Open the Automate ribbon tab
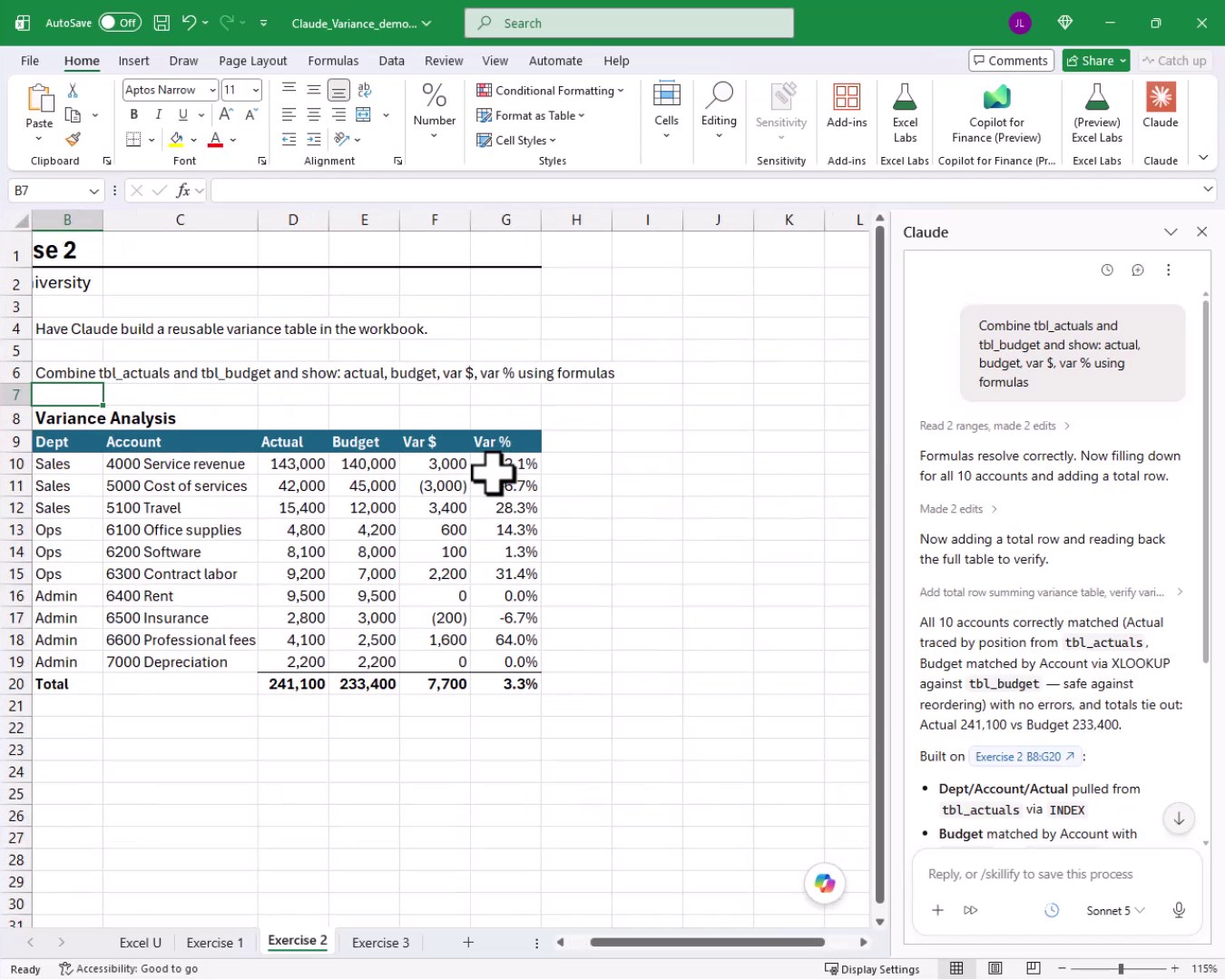 point(555,61)
